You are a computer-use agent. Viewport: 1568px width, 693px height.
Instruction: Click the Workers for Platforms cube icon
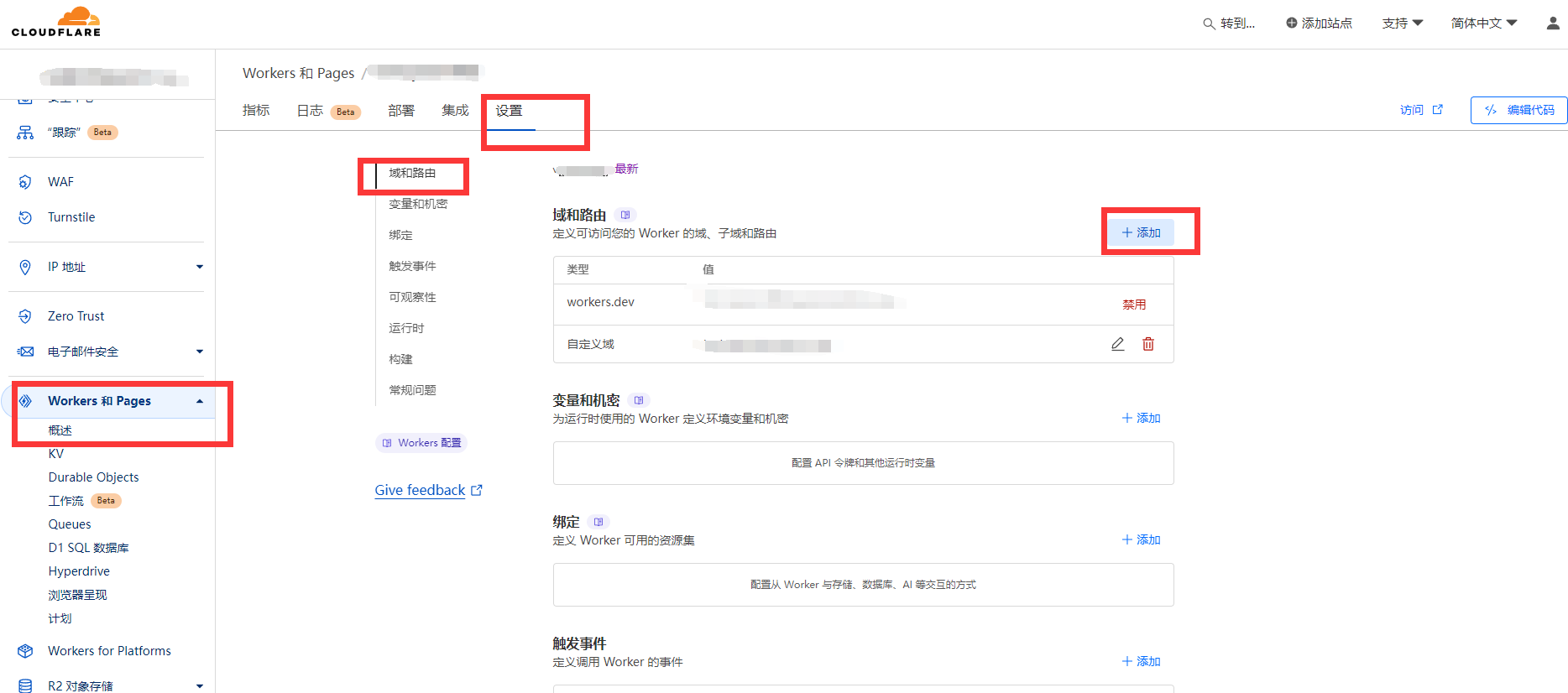(x=25, y=651)
